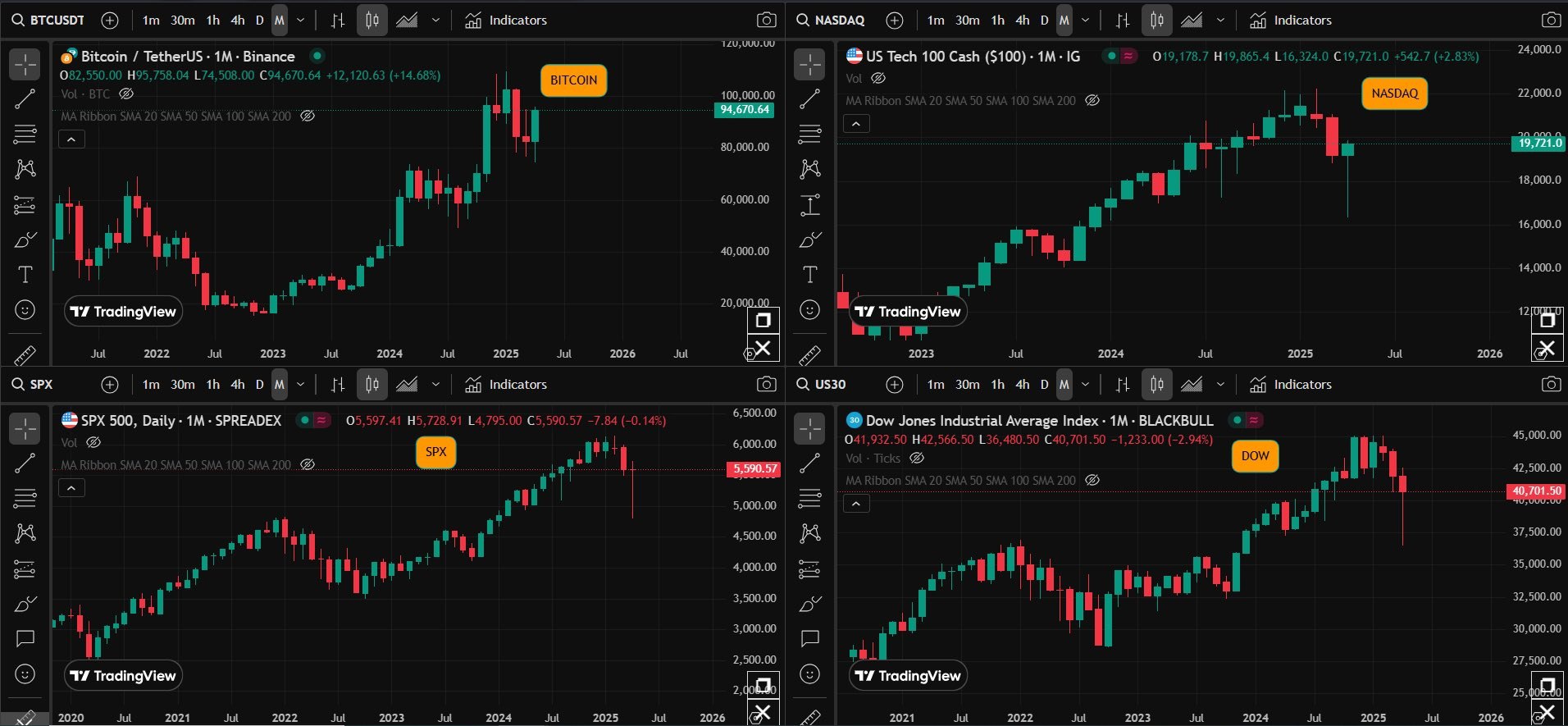
Task: Toggle MA Ribbon visibility in SPX 500 chart
Action: coord(308,465)
